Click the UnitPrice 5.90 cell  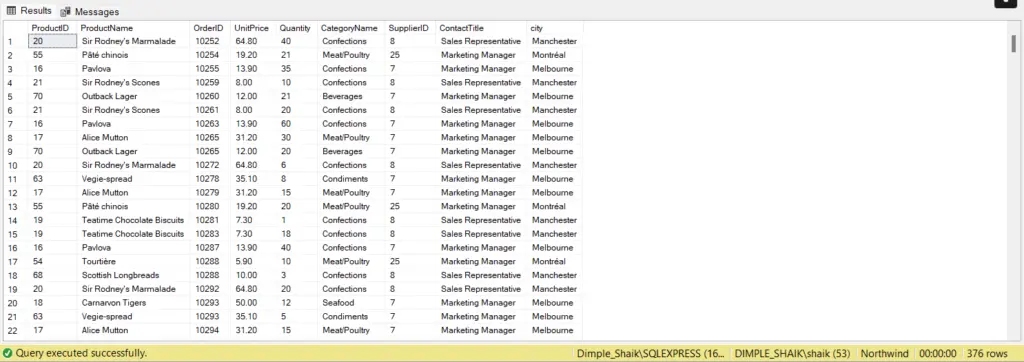253,261
